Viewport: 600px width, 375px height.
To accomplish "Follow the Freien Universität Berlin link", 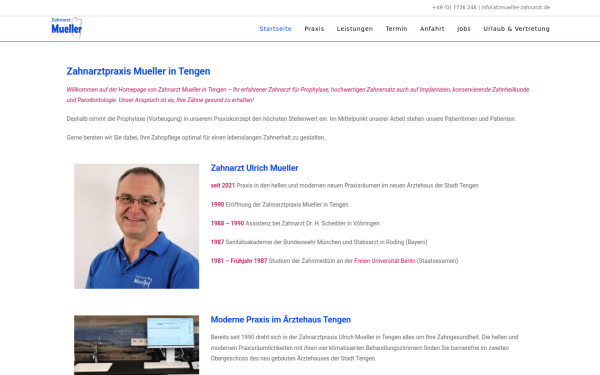I will 385,261.
